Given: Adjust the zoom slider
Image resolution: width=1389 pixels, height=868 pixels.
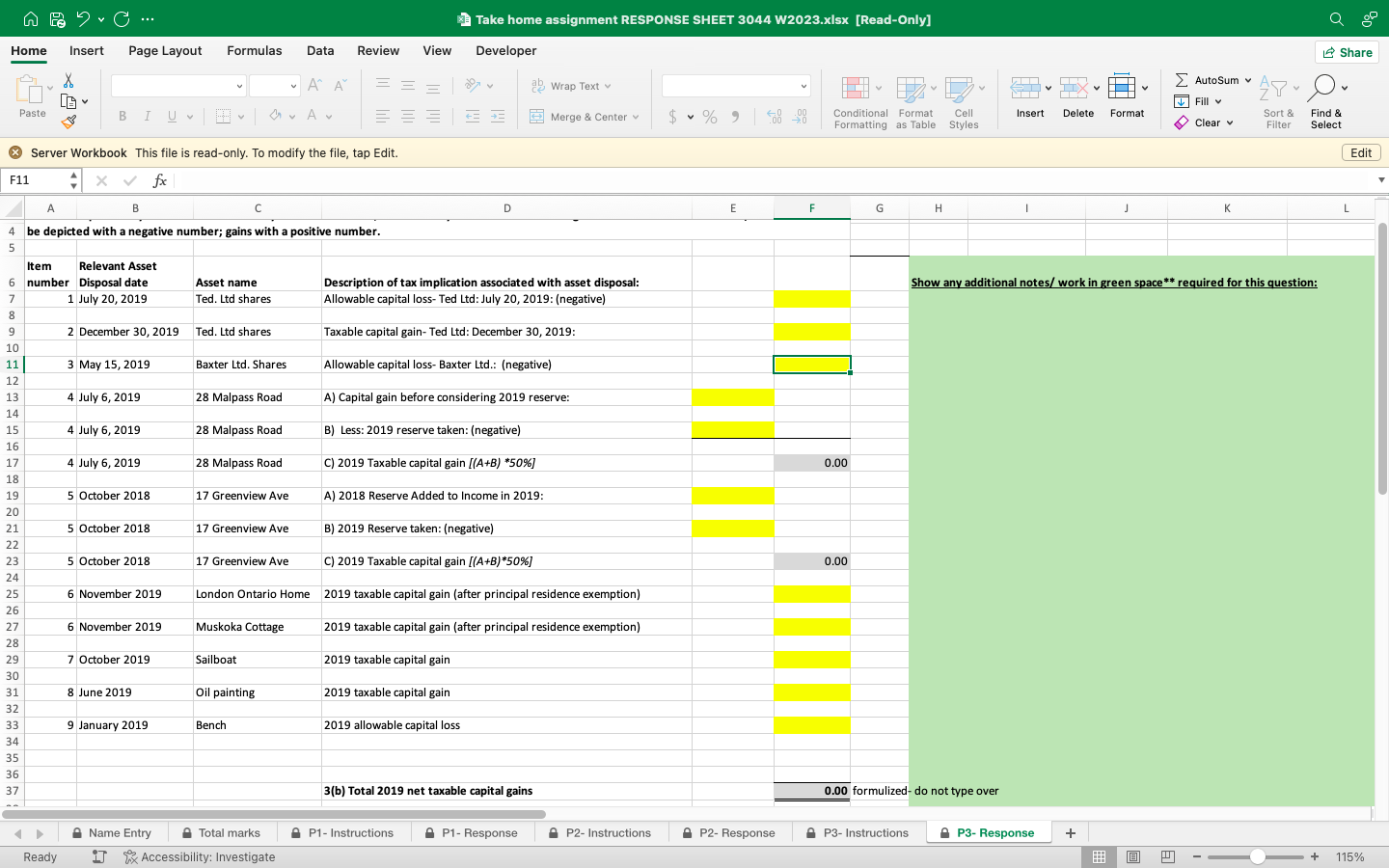Looking at the screenshot, I should pos(1257,856).
